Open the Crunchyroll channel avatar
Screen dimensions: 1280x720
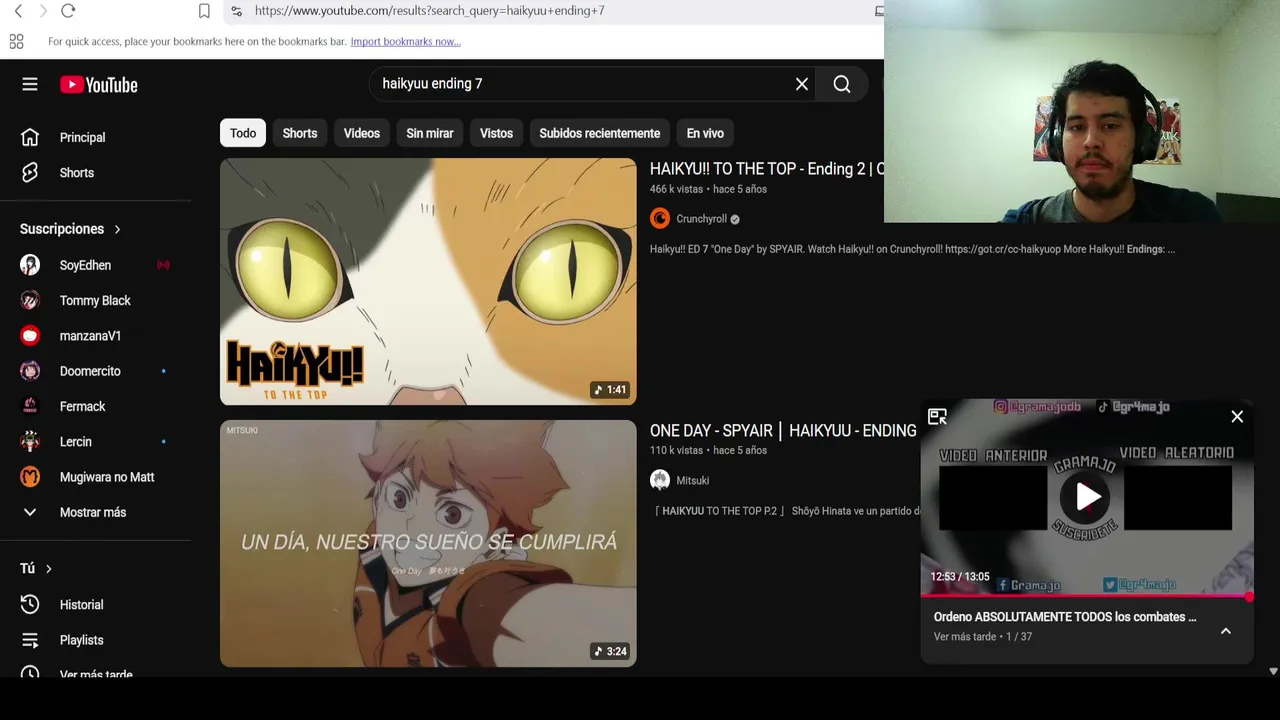pyautogui.click(x=660, y=219)
